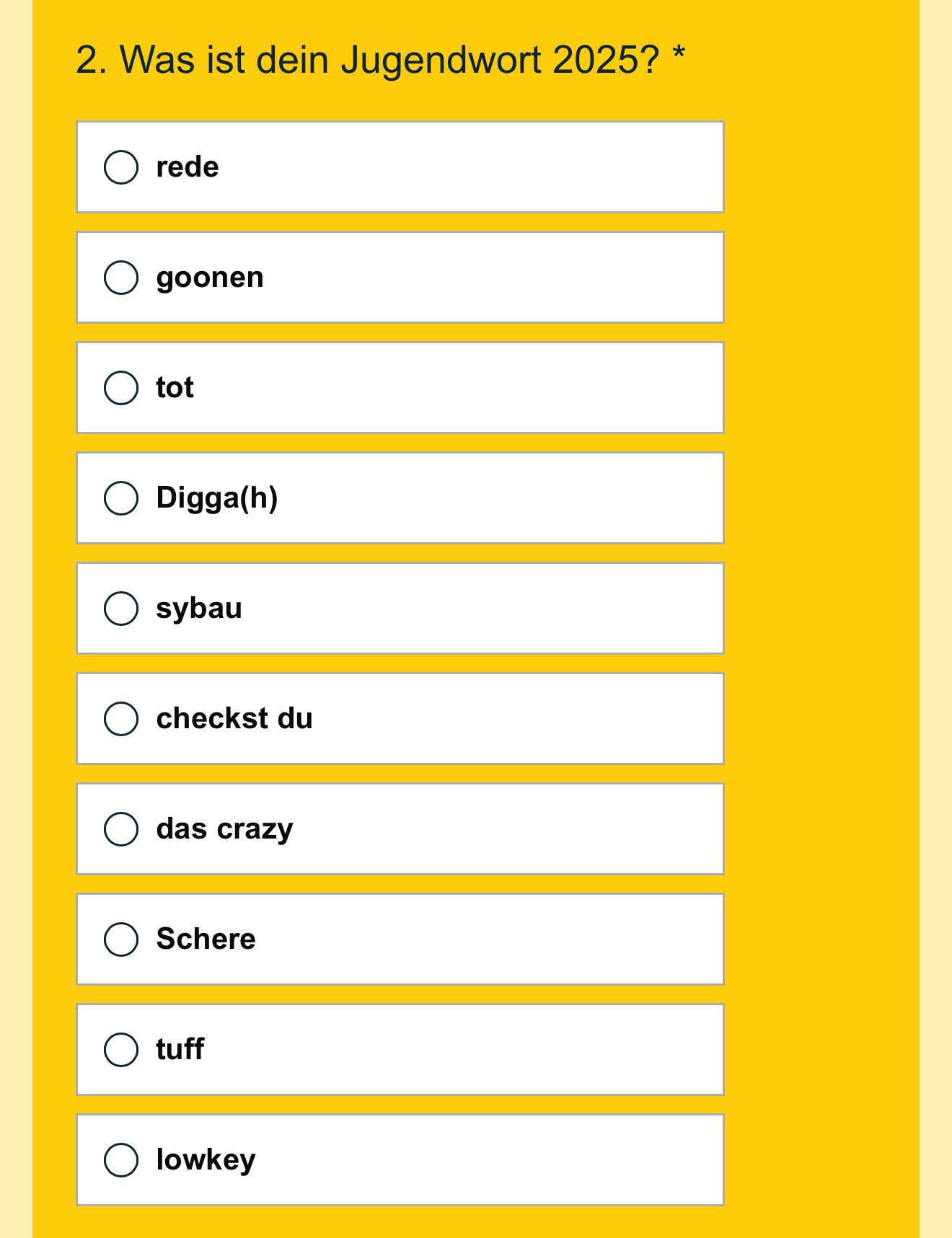Pick the 'Schere' radio button
Screen dimensions: 952x1238
click(x=121, y=939)
